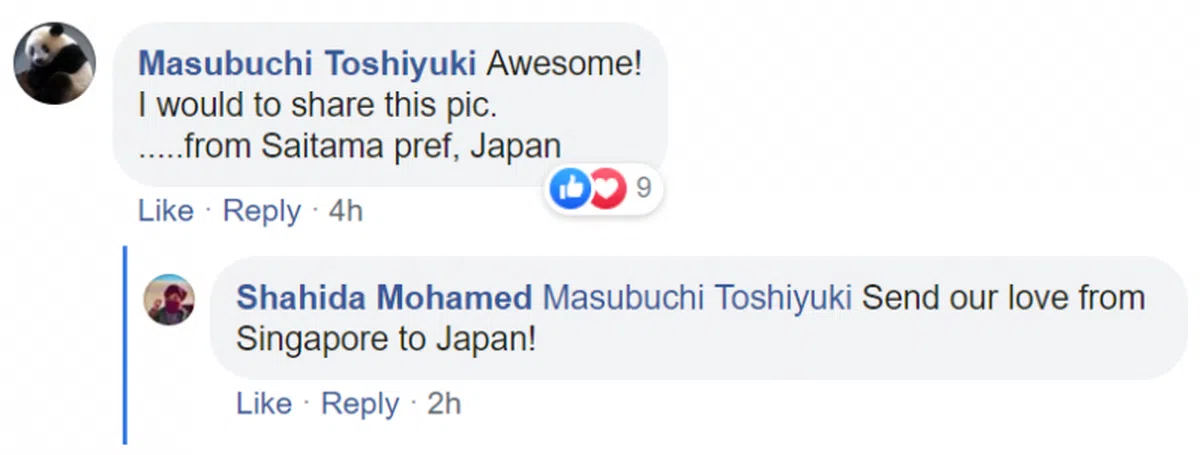Image resolution: width=1200 pixels, height=455 pixels.
Task: Click "Send our love from" in the reply
Action: [x=1002, y=298]
